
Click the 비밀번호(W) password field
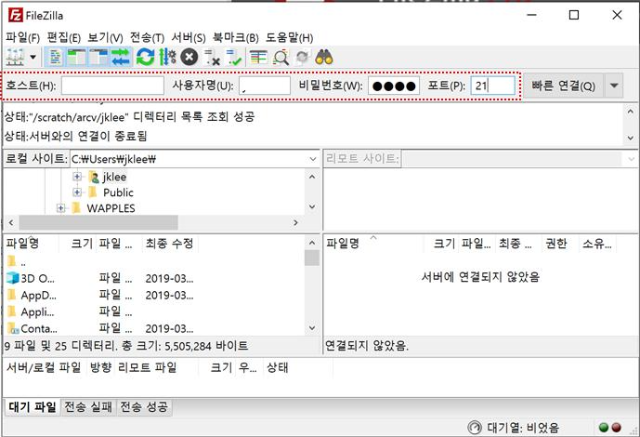(393, 86)
